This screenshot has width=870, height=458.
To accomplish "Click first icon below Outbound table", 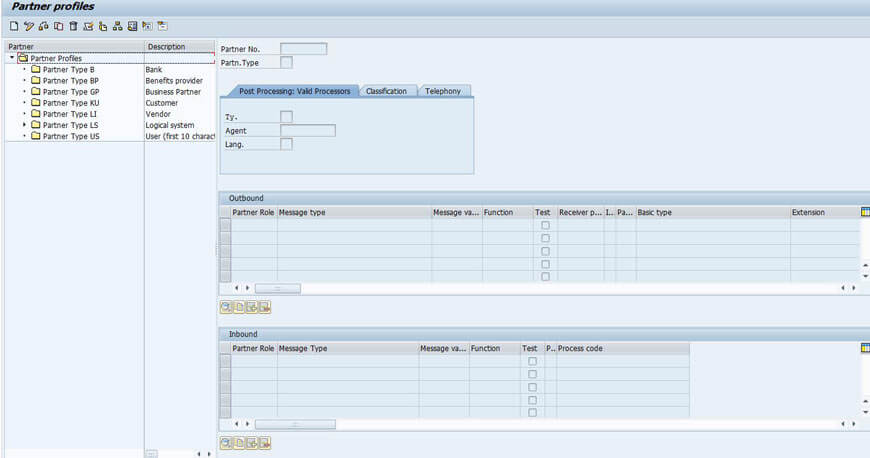I will point(226,307).
